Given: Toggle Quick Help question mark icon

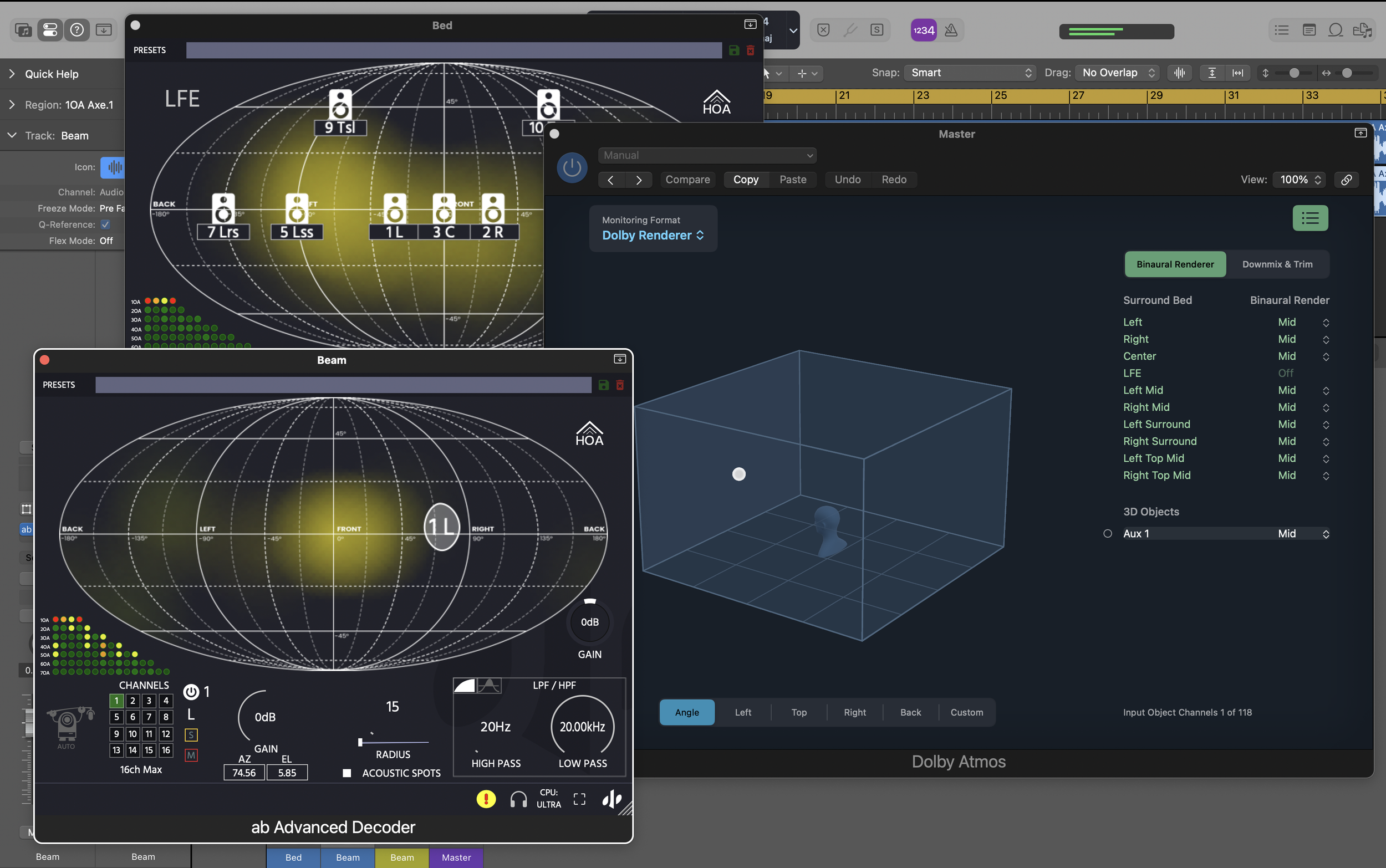Looking at the screenshot, I should (77, 30).
